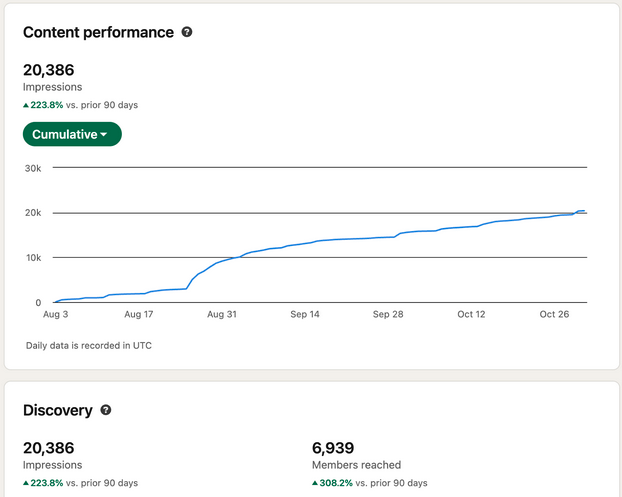Select the 20,386 impressions total in Content performance
Viewport: 622px width, 497px height.
coord(49,70)
